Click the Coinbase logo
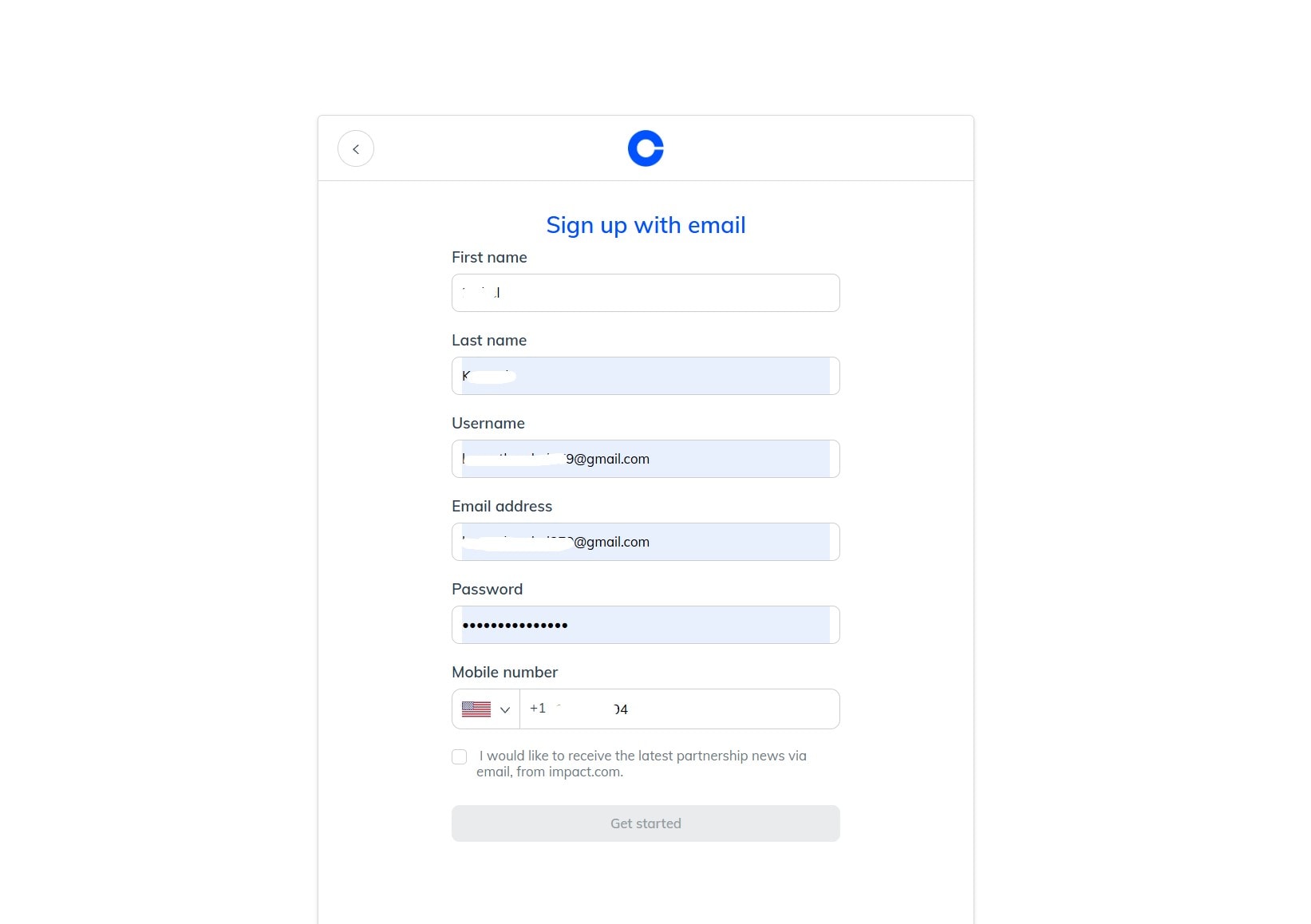The width and height of the screenshot is (1311, 924). coord(646,148)
